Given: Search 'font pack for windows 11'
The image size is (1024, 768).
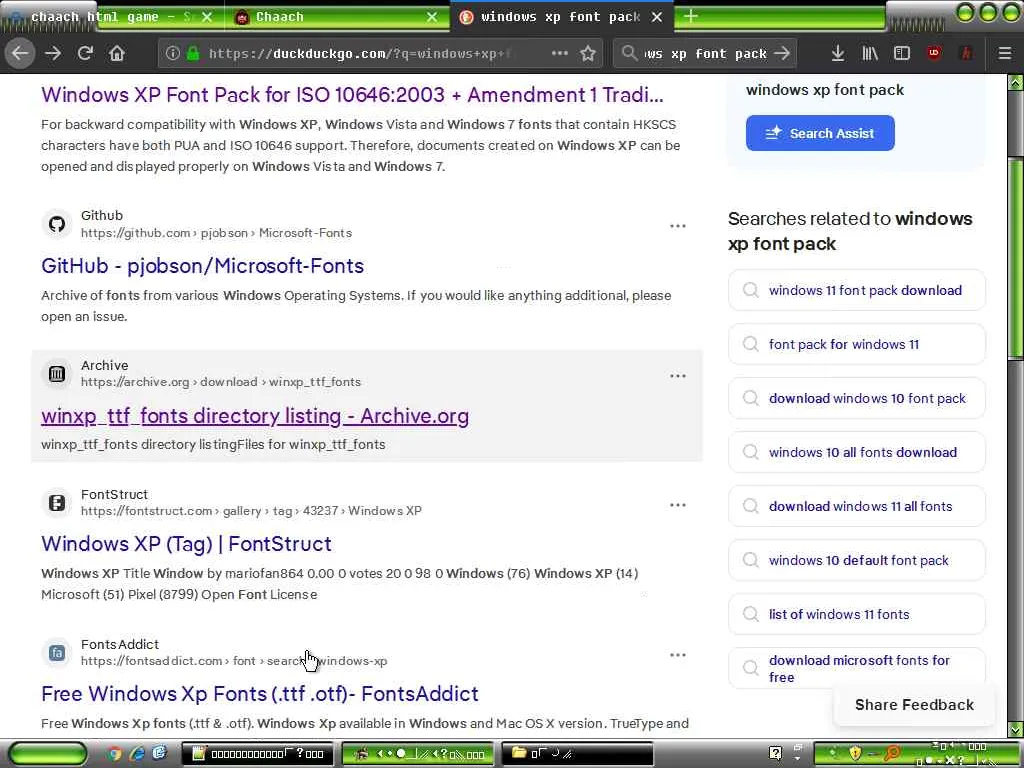Looking at the screenshot, I should (x=856, y=344).
